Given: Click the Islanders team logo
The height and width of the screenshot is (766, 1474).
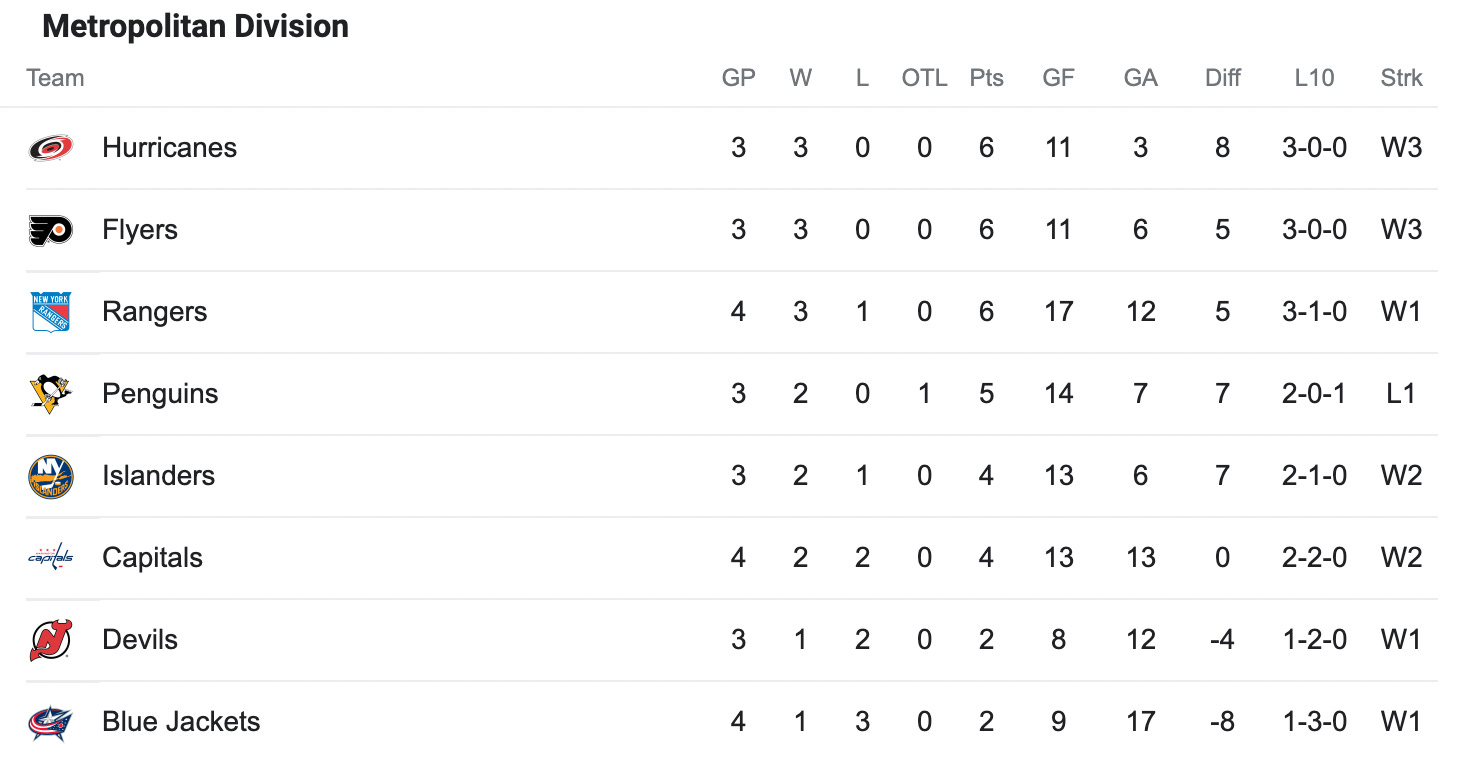Looking at the screenshot, I should (51, 476).
